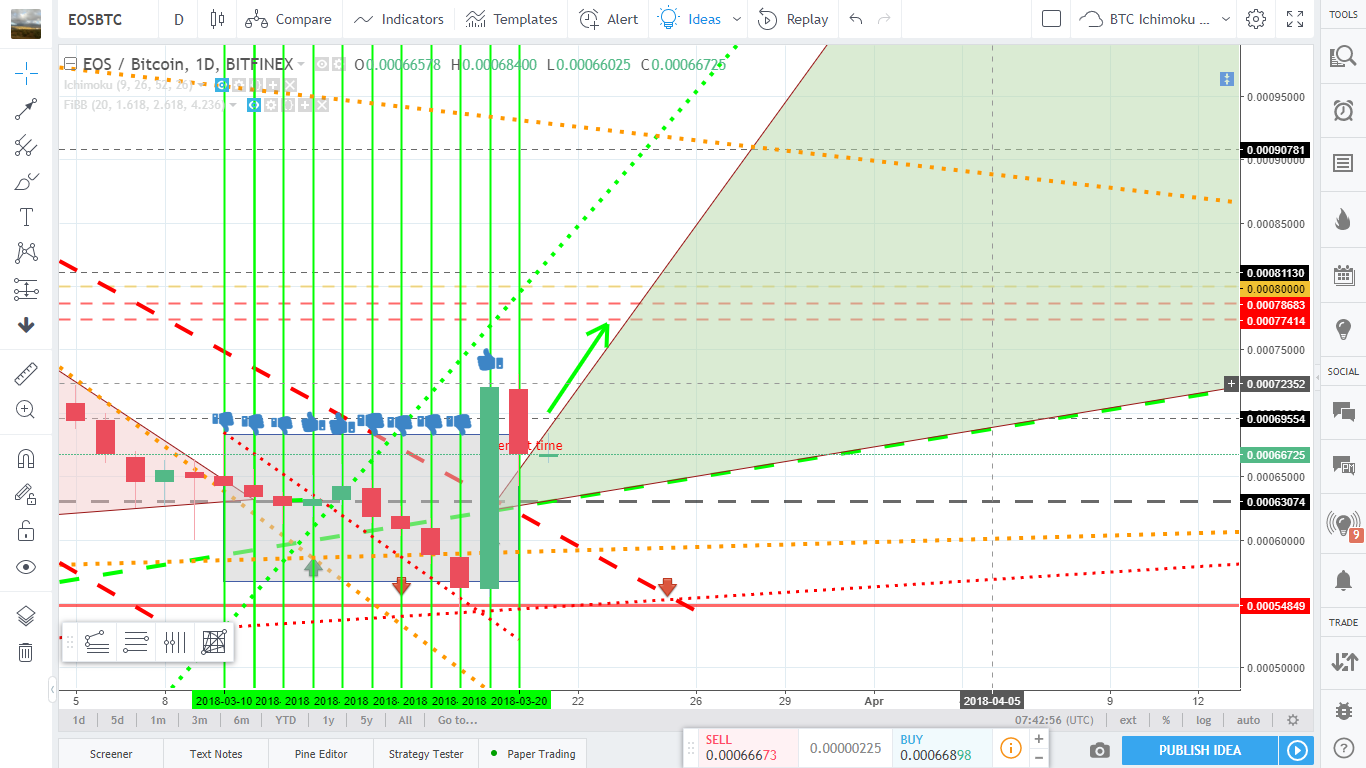Screen dimensions: 1366x768
Task: Toggle the Ideas lightbulb button
Action: click(691, 19)
